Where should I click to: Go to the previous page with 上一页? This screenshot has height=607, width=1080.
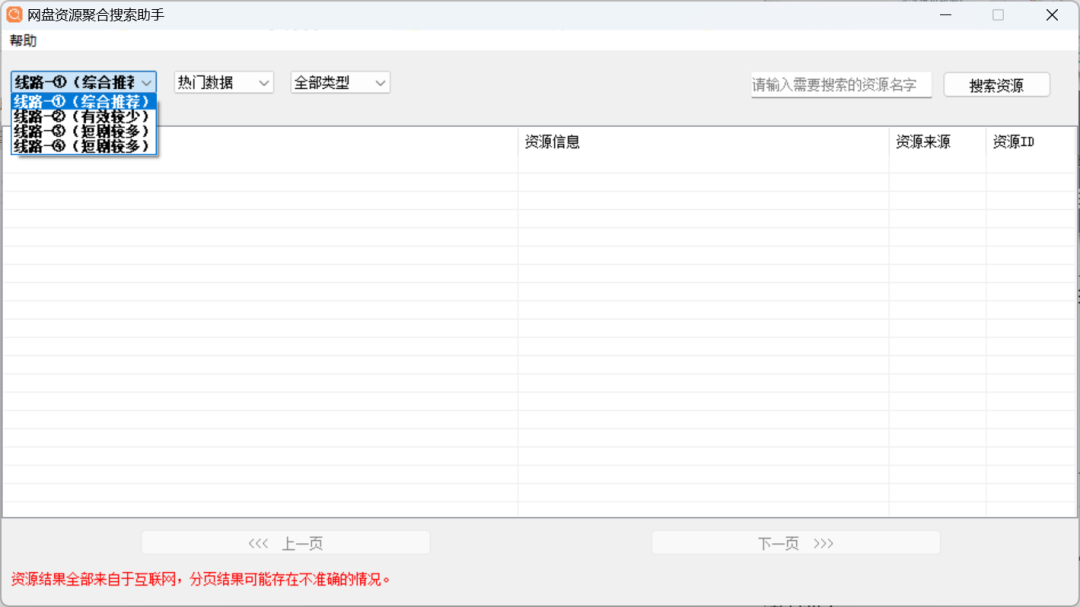284,542
